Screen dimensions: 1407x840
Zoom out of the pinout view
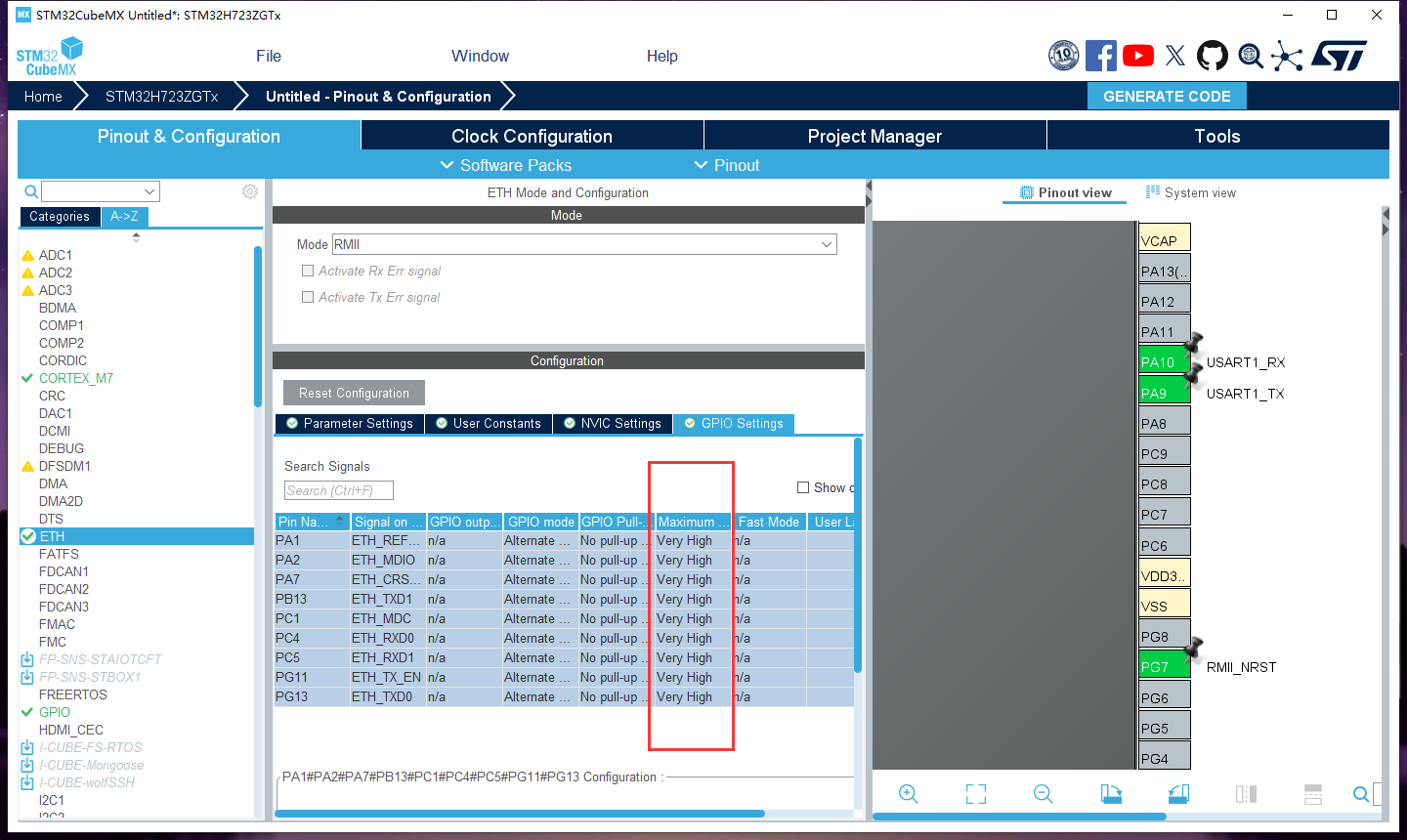1044,794
